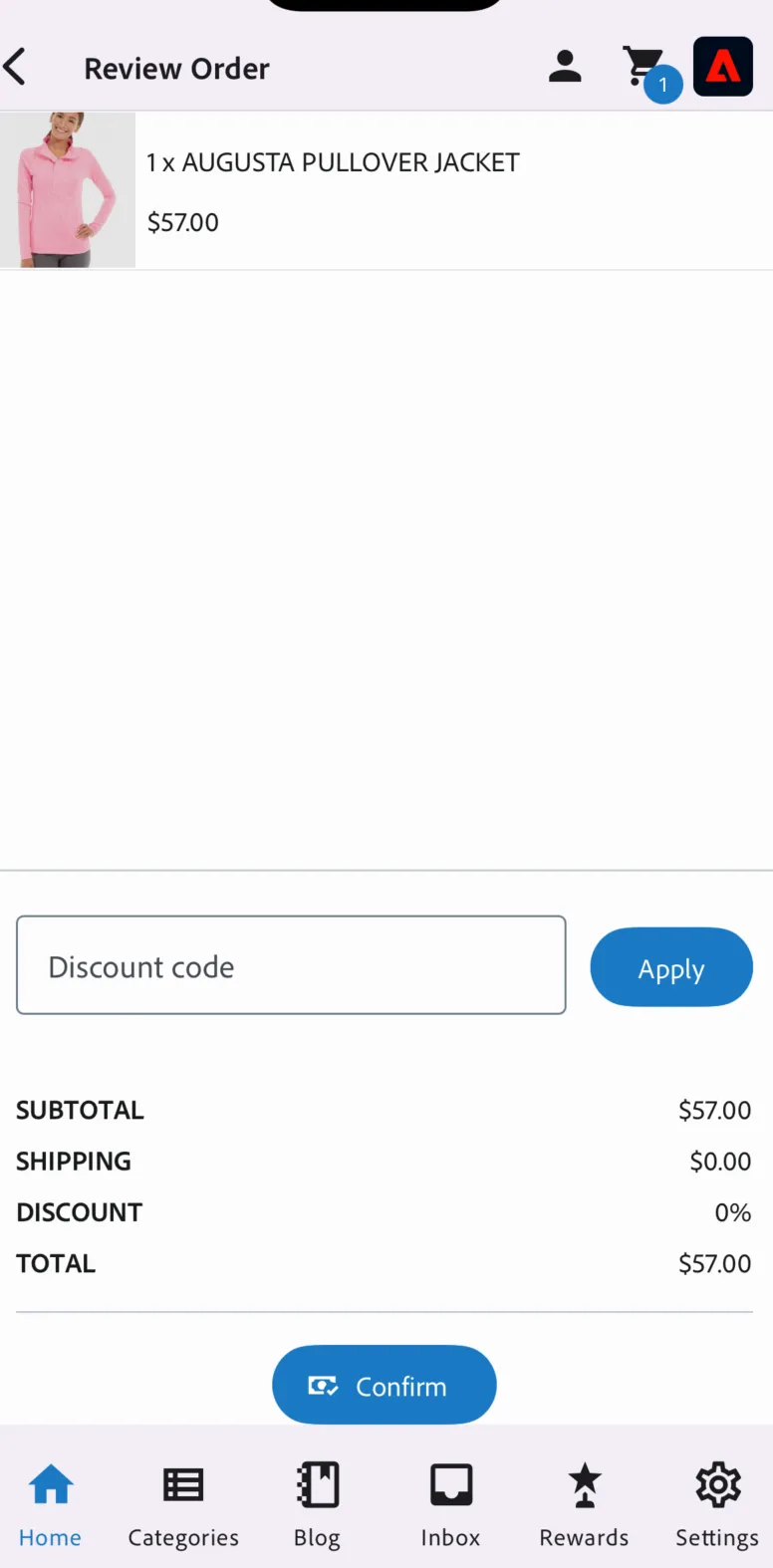The width and height of the screenshot is (773, 1568).
Task: Select the Augusta Pullover Jacket item title
Action: [333, 162]
